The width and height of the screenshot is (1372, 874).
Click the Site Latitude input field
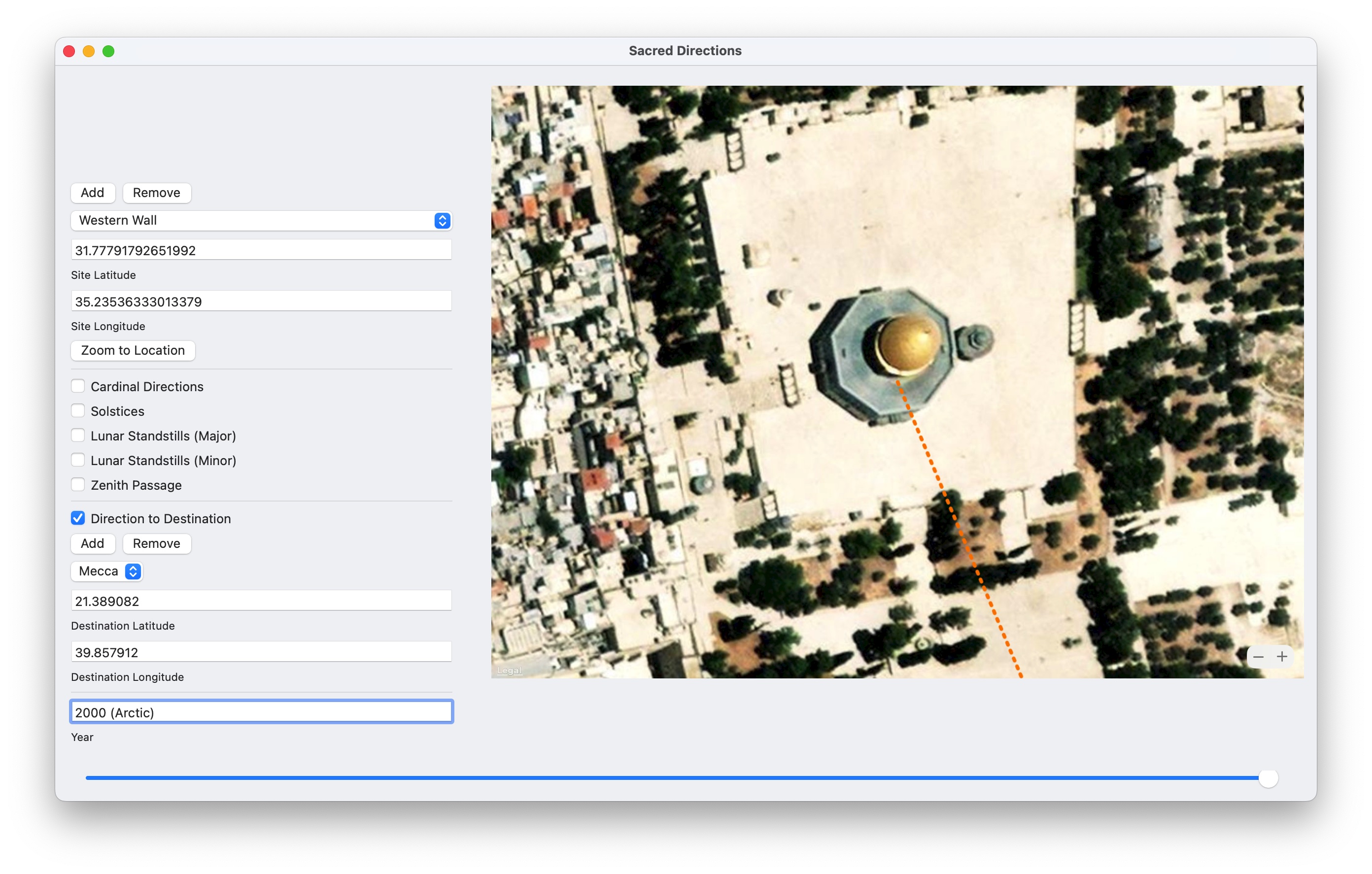point(261,250)
